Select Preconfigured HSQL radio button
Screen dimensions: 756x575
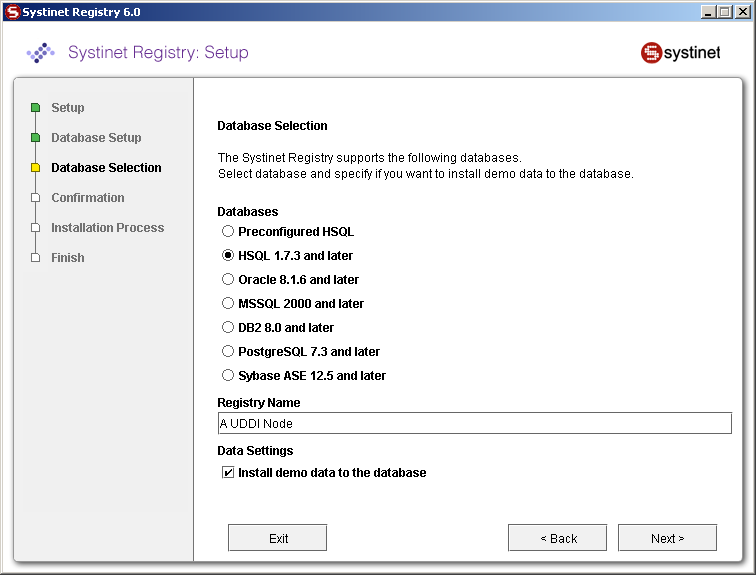click(228, 232)
